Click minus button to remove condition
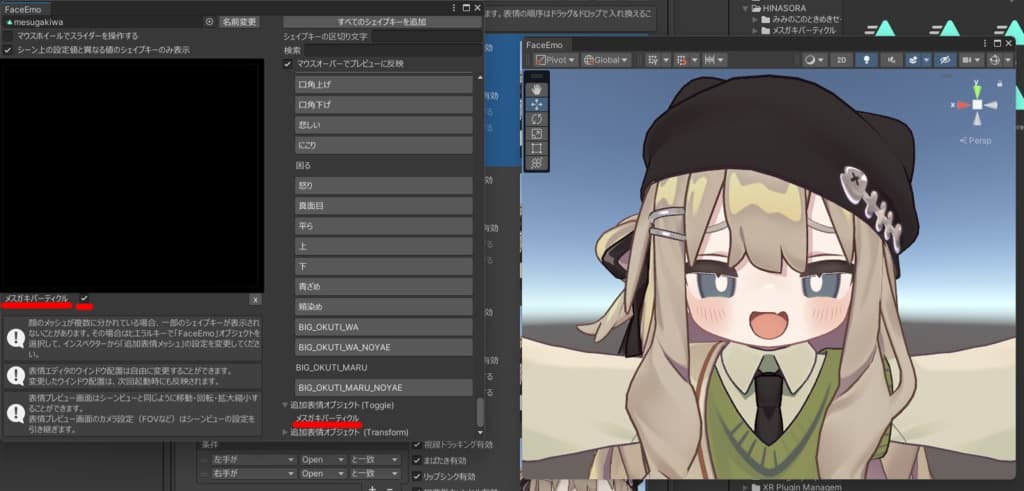1024x491 pixels. 390,488
